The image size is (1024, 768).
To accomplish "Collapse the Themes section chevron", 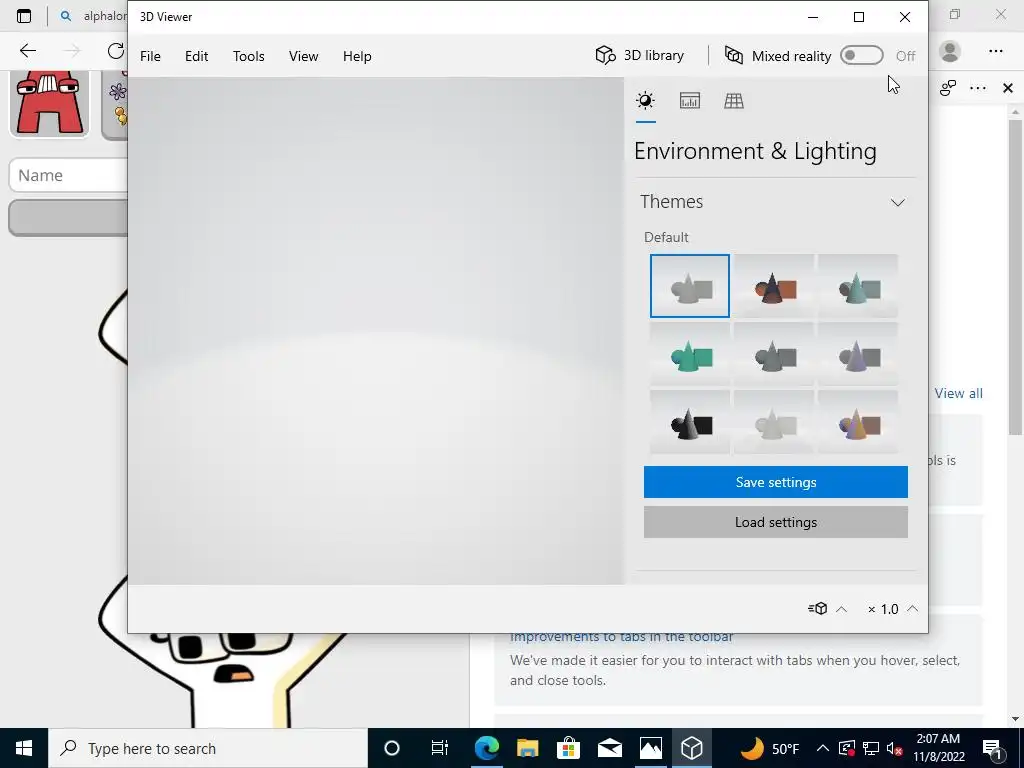I will coord(898,202).
